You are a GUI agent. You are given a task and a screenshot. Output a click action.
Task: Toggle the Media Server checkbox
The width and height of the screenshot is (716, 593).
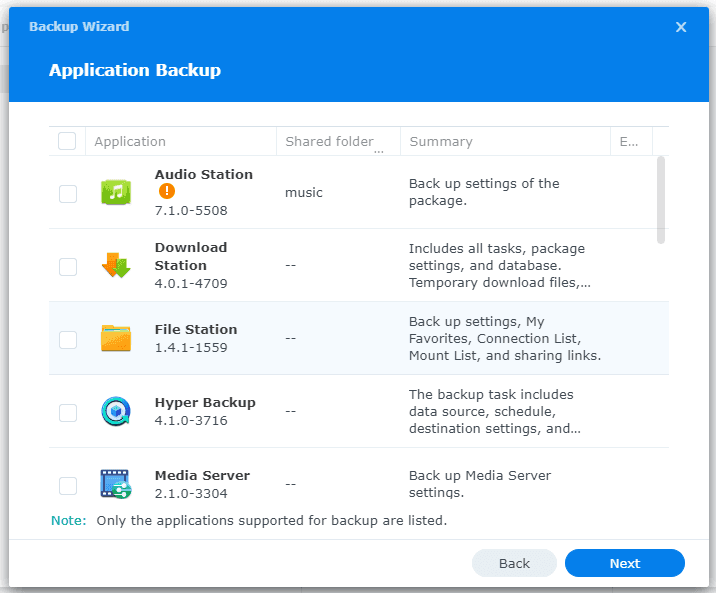pyautogui.click(x=68, y=485)
